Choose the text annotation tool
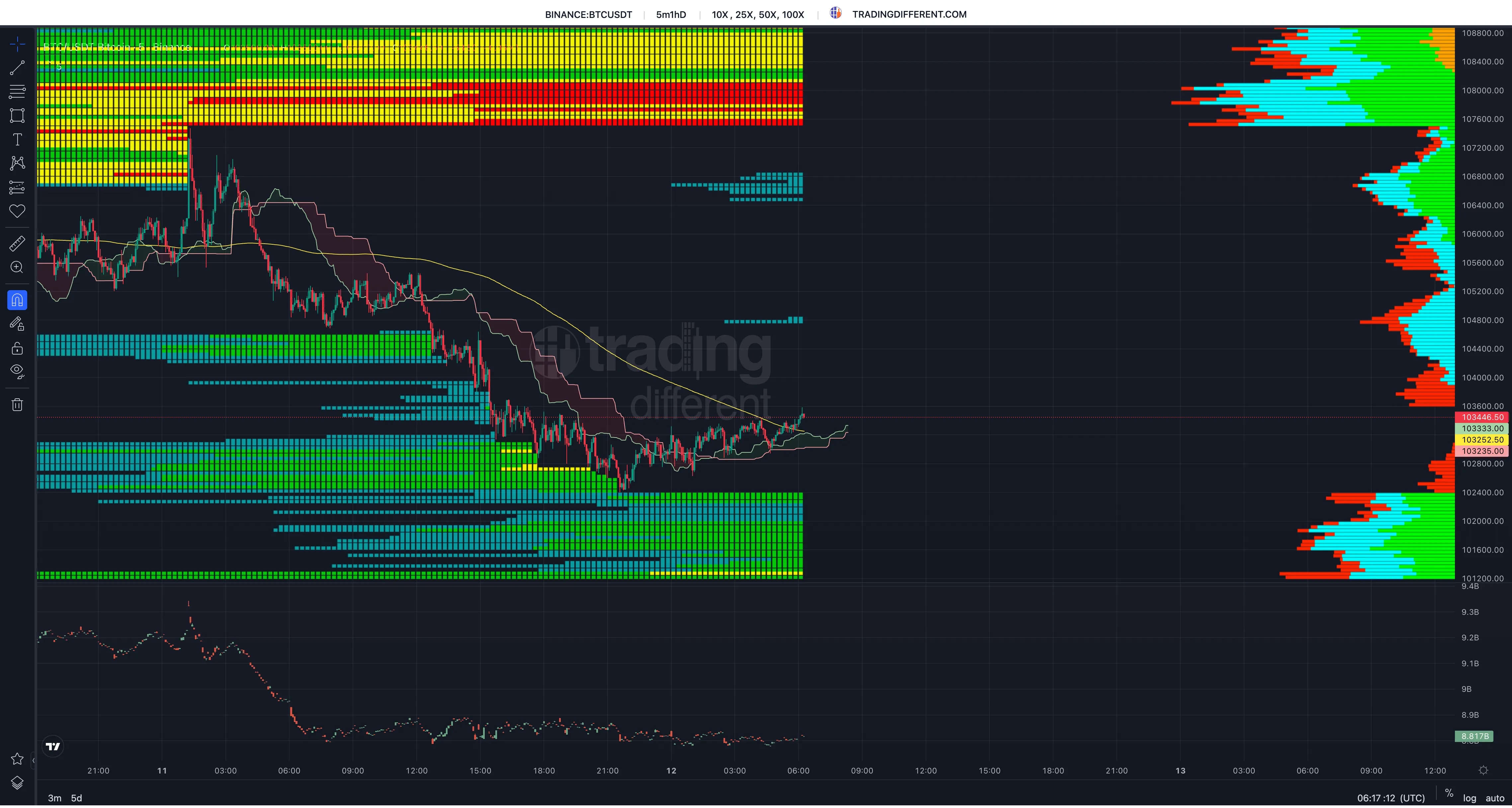Viewport: 1512px width, 808px height. [17, 140]
